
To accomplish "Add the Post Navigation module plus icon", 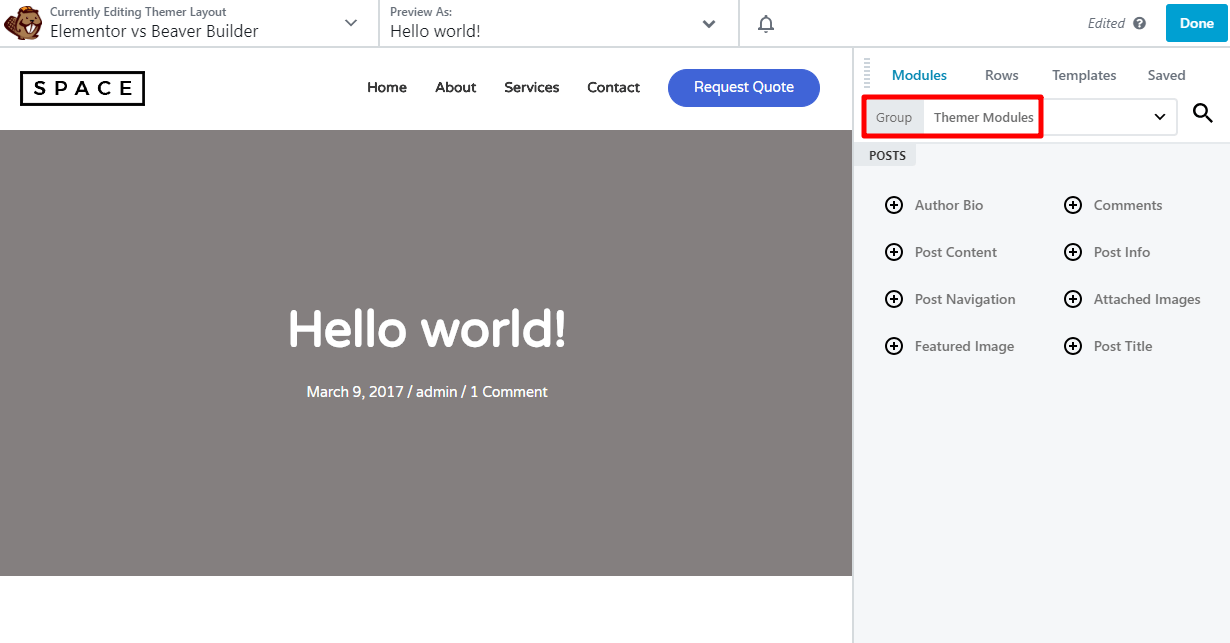I will point(894,299).
